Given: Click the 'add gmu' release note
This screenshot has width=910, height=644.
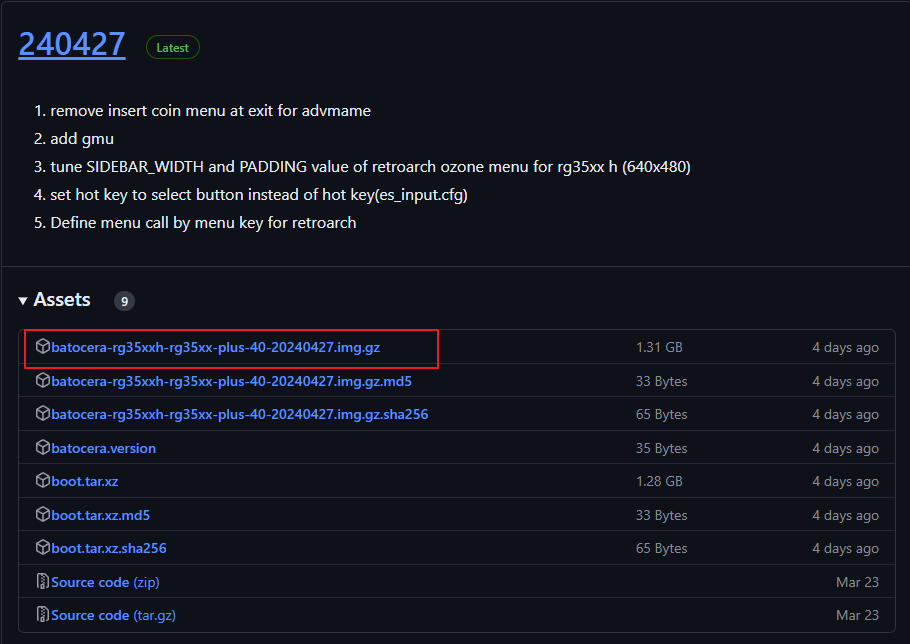Looking at the screenshot, I should pos(82,139).
